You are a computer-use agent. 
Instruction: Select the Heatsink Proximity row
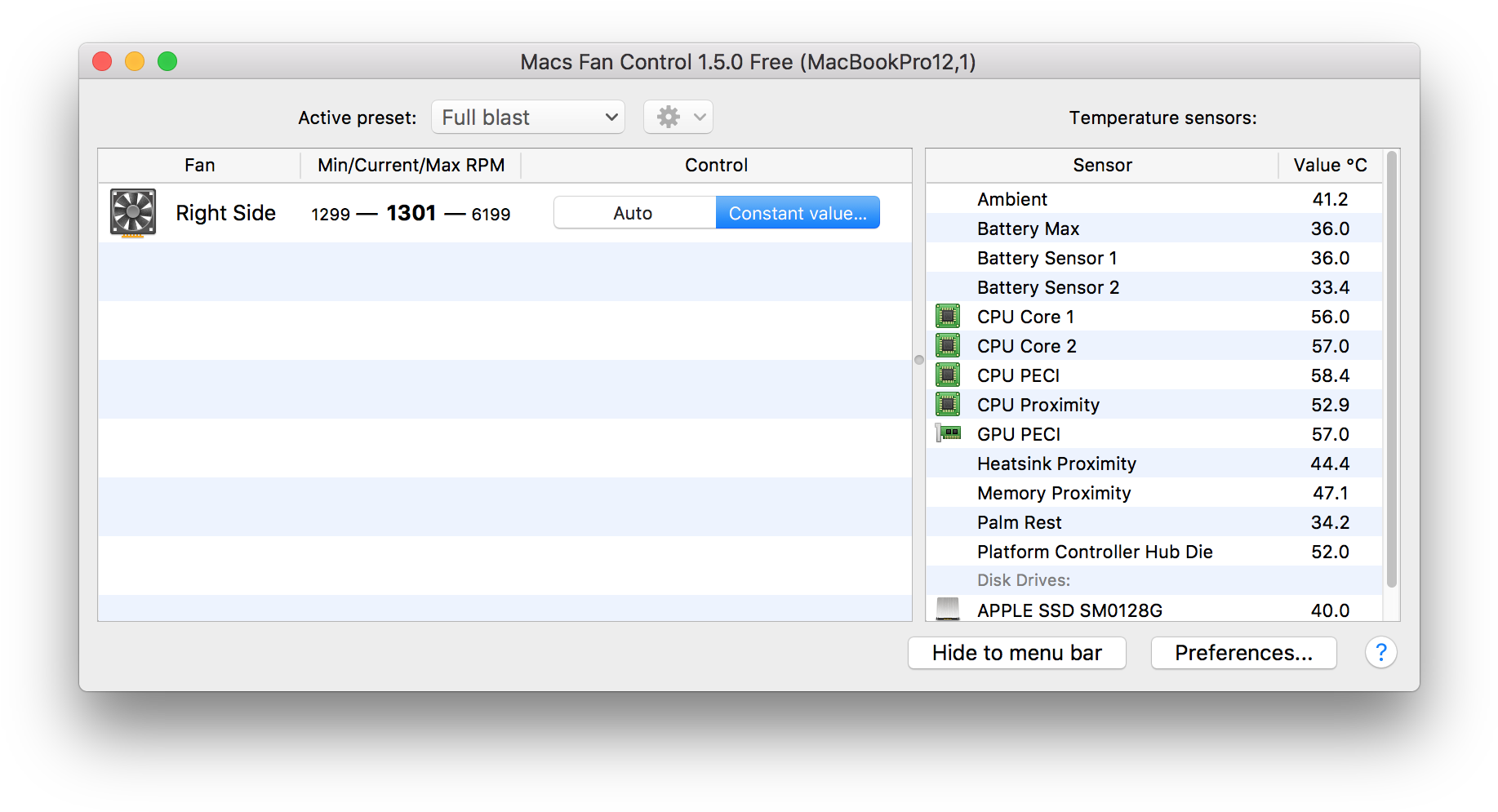coord(1154,464)
